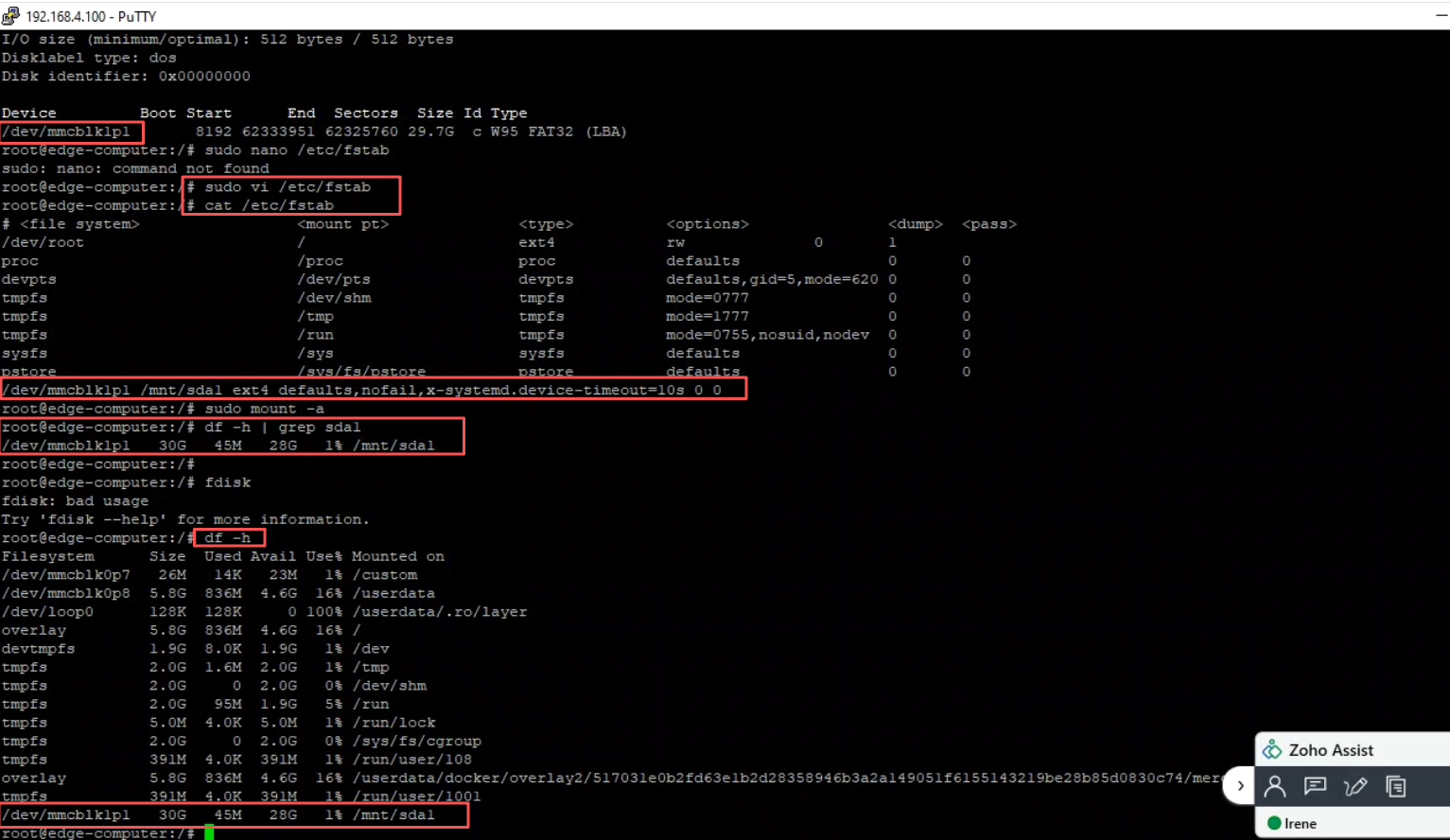Click the Zoho Assist logo icon

1273,750
